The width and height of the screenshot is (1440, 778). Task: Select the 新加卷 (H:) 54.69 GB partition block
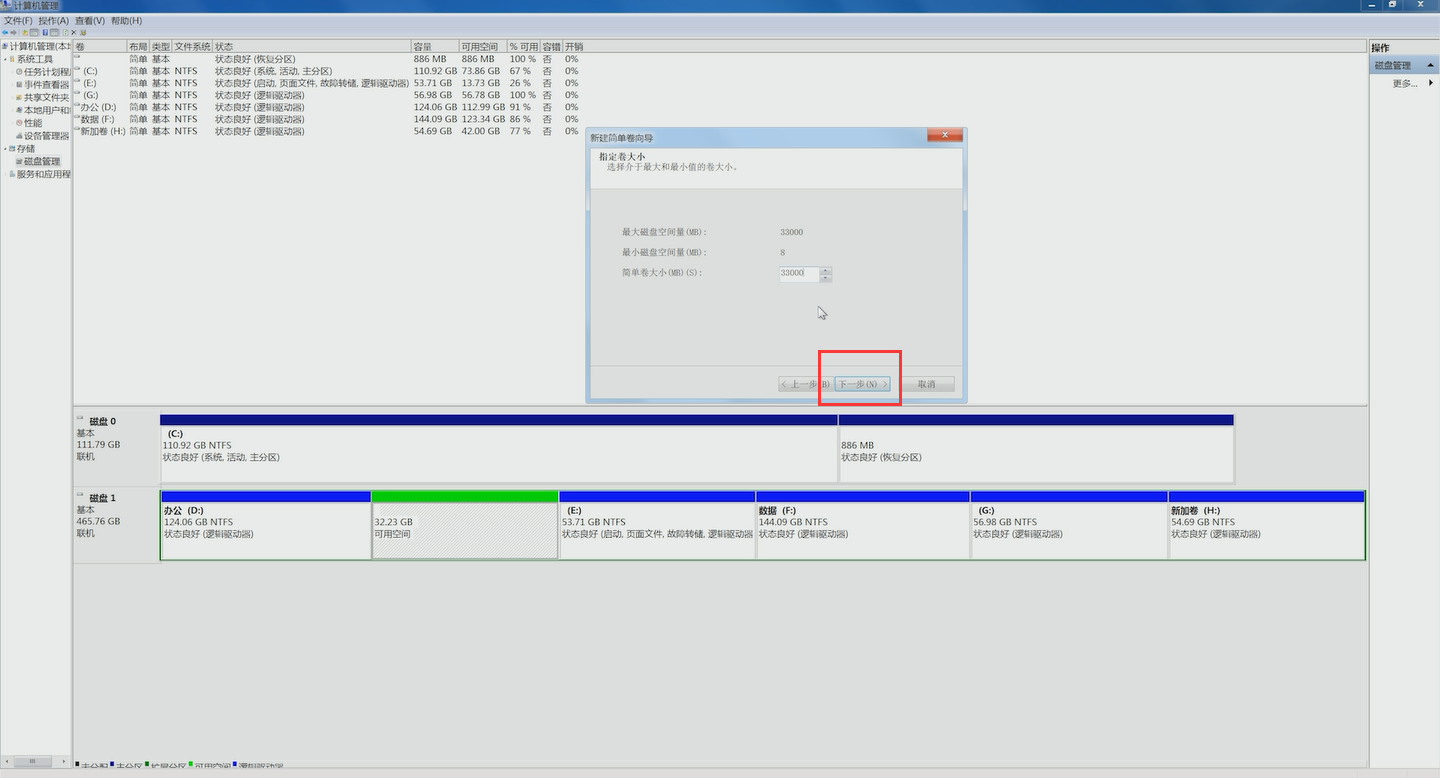pyautogui.click(x=1267, y=525)
